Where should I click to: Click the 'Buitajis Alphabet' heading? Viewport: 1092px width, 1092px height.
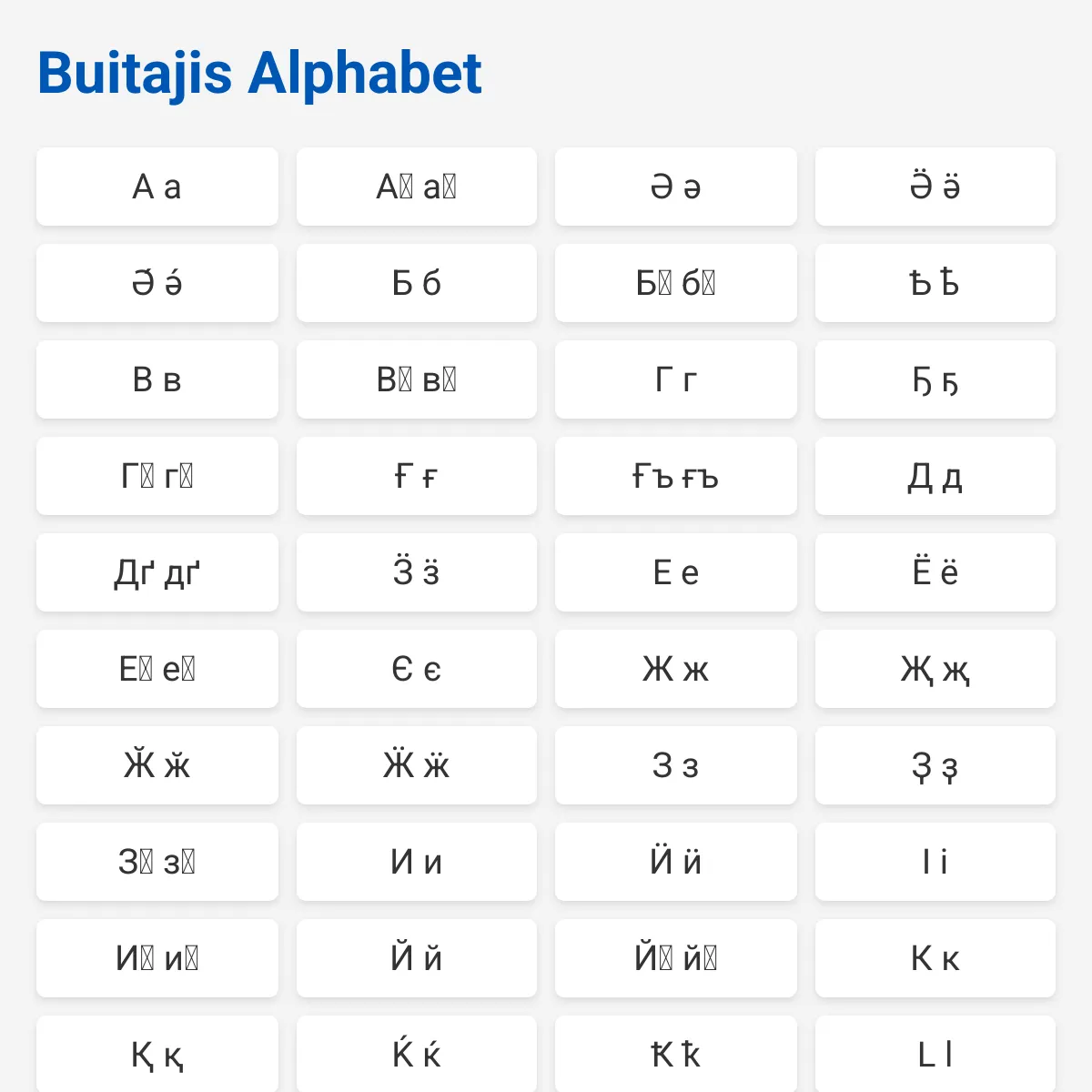click(259, 73)
